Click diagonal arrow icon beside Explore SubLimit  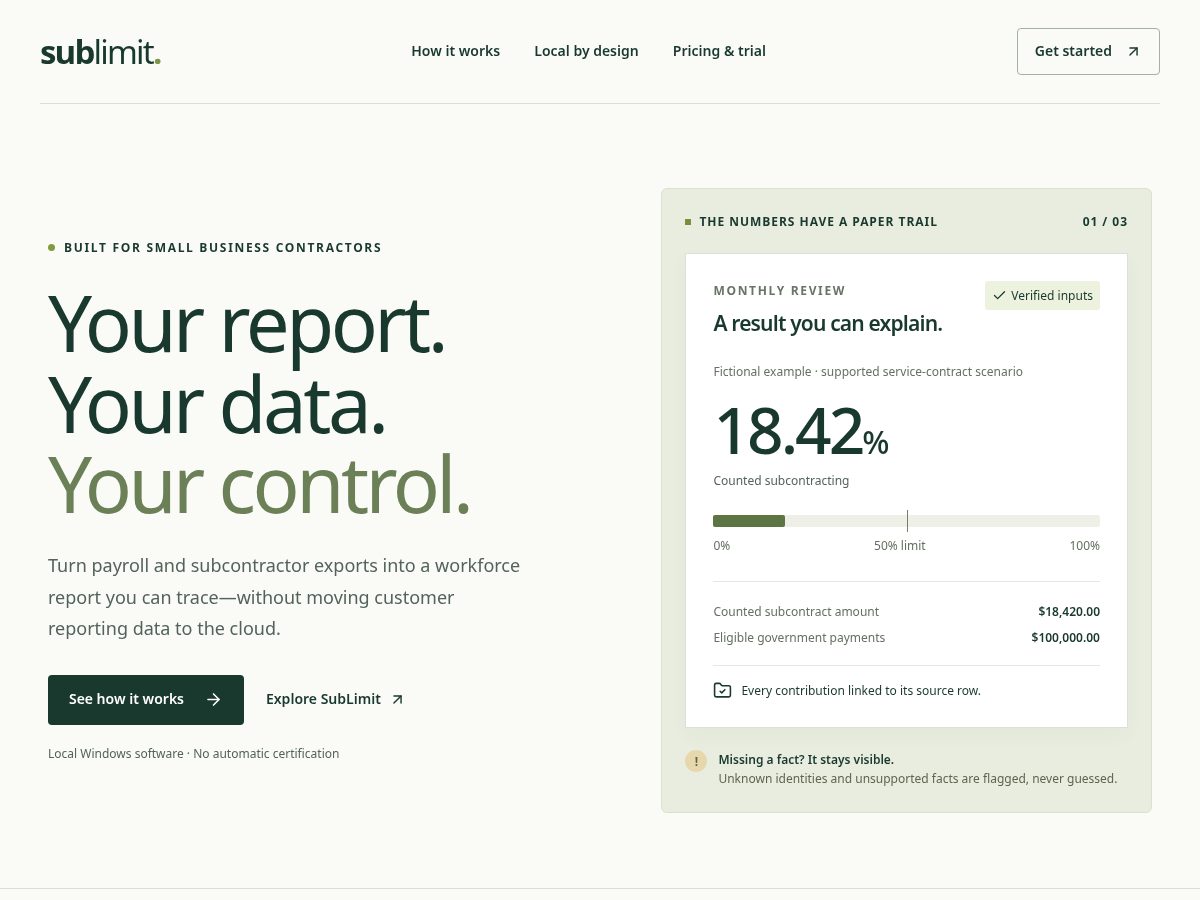(x=397, y=700)
